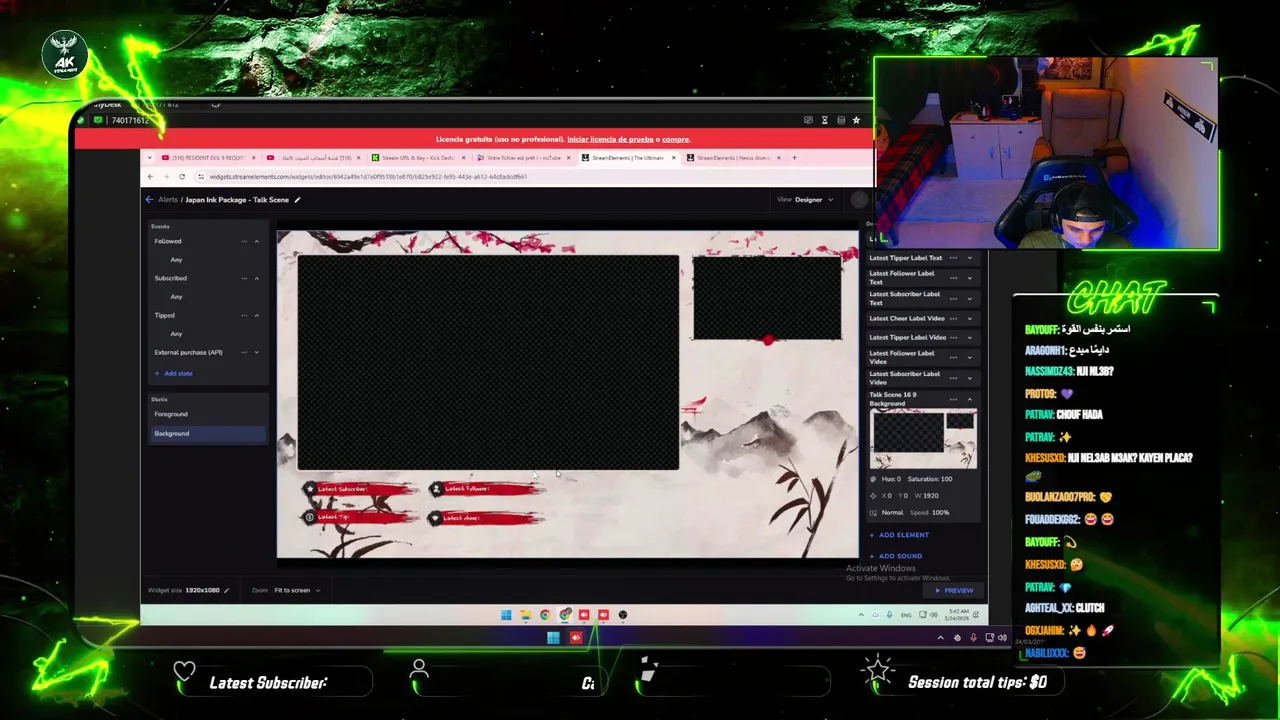Open options for Talk Scene 16 9 Background

[x=953, y=399]
